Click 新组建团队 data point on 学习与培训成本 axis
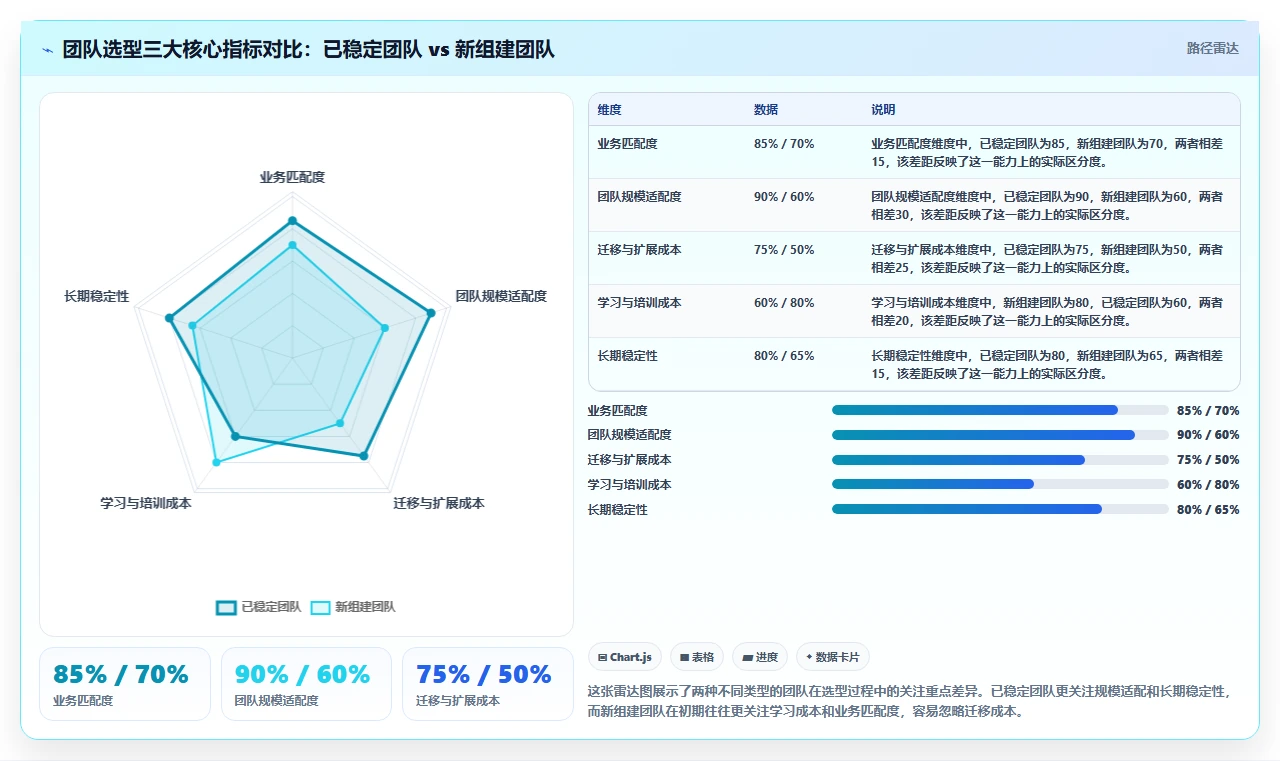The image size is (1280, 761). (x=216, y=462)
